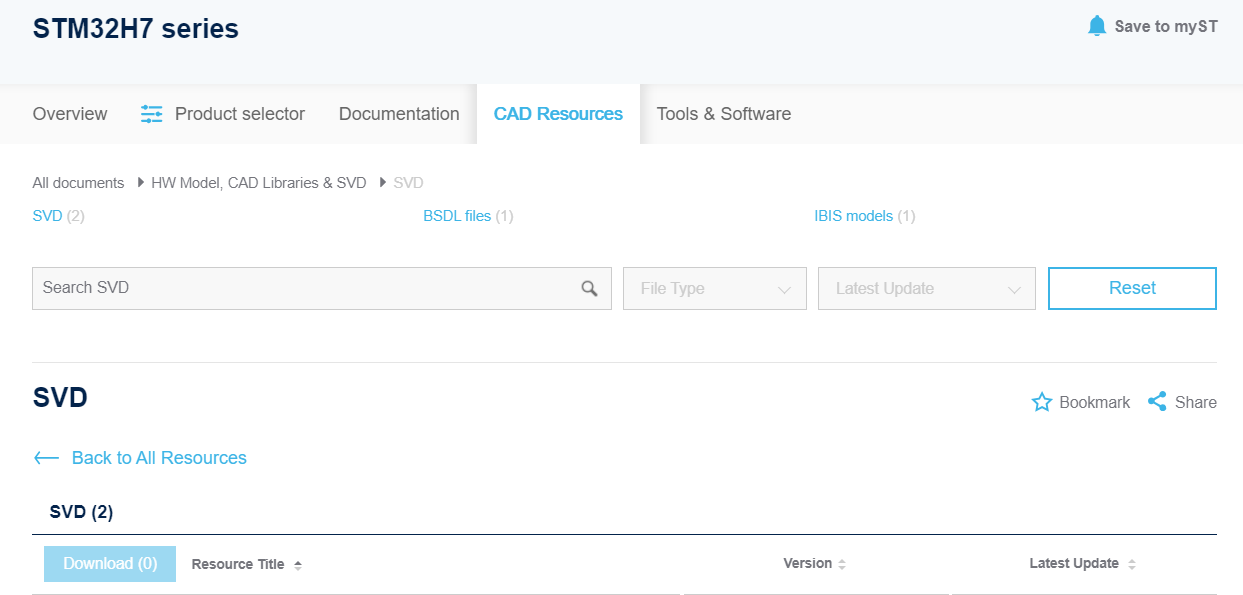Select the sliders icon beside Product selector
This screenshot has width=1243, height=595.
(x=150, y=114)
